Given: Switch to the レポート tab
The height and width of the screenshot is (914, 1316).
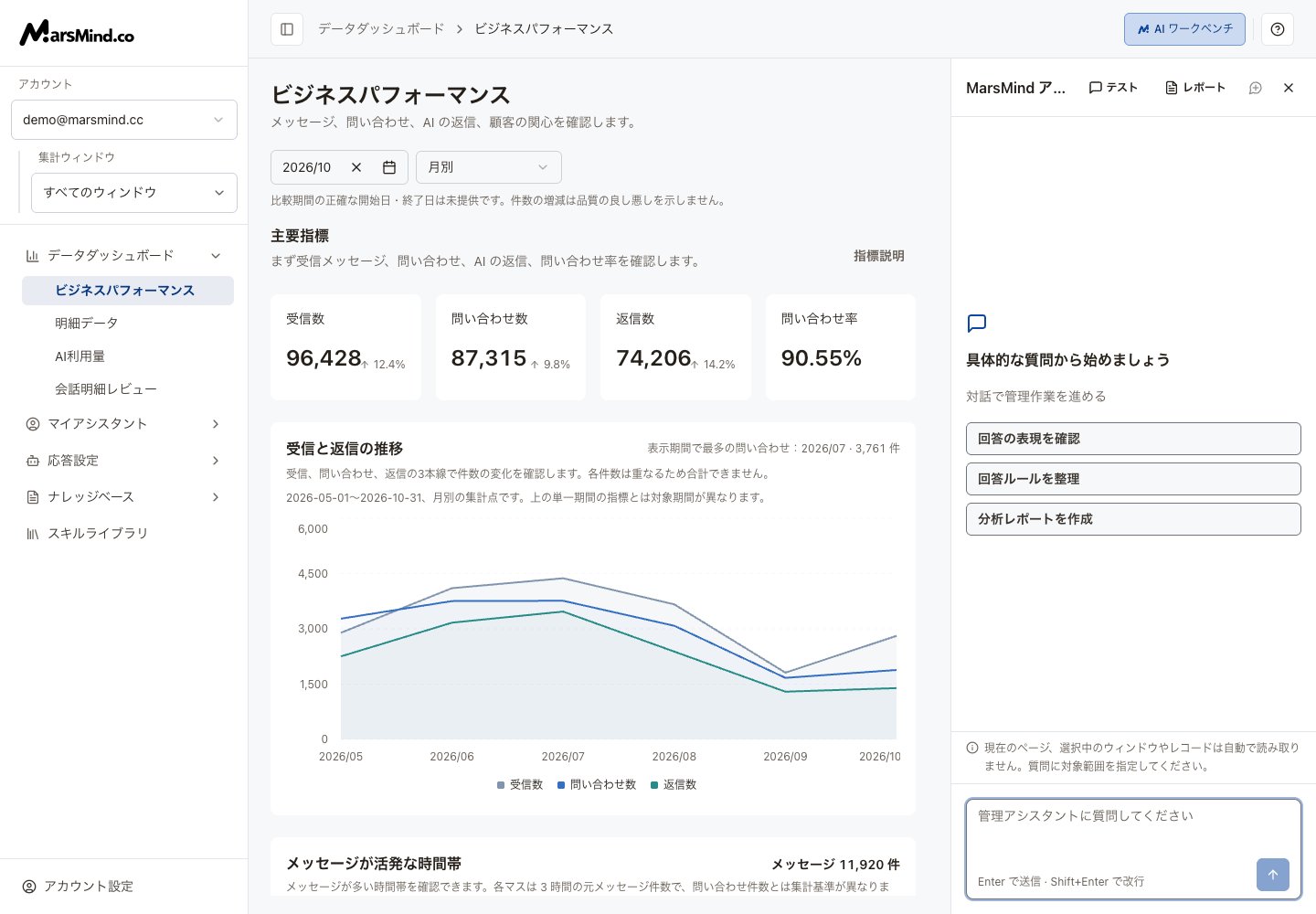Looking at the screenshot, I should click(1195, 88).
